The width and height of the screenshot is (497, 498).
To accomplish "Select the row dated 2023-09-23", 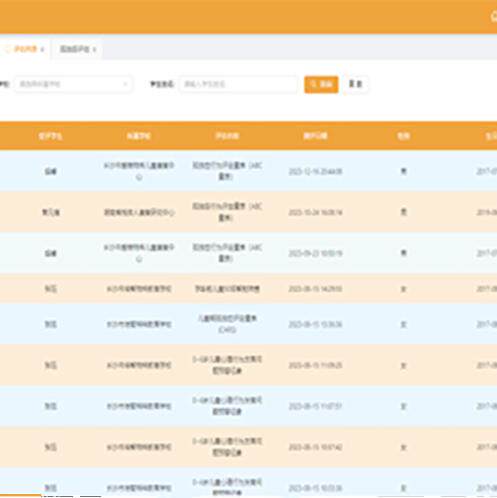I will 248,253.
